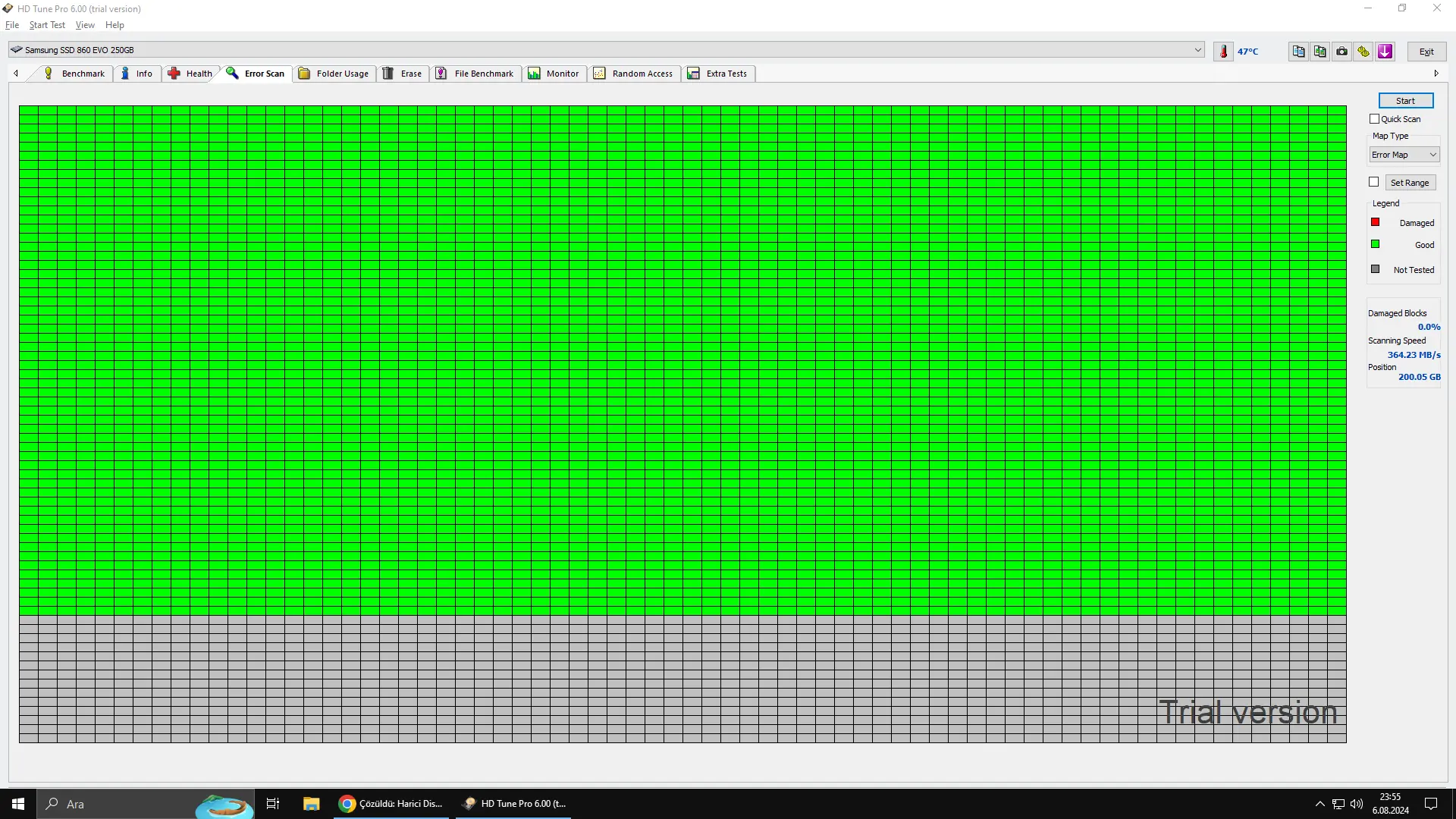This screenshot has width=1456, height=819.
Task: Open the Help menu
Action: coord(115,25)
